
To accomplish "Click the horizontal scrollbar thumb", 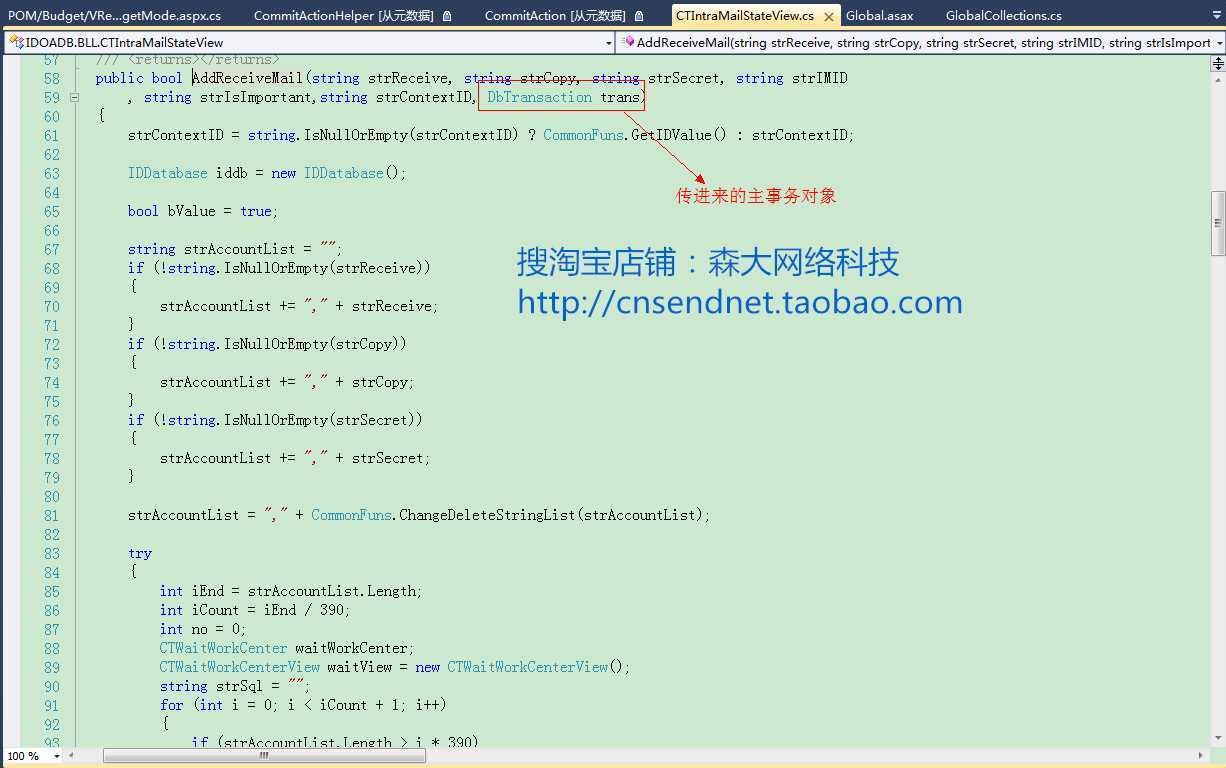I will 264,756.
